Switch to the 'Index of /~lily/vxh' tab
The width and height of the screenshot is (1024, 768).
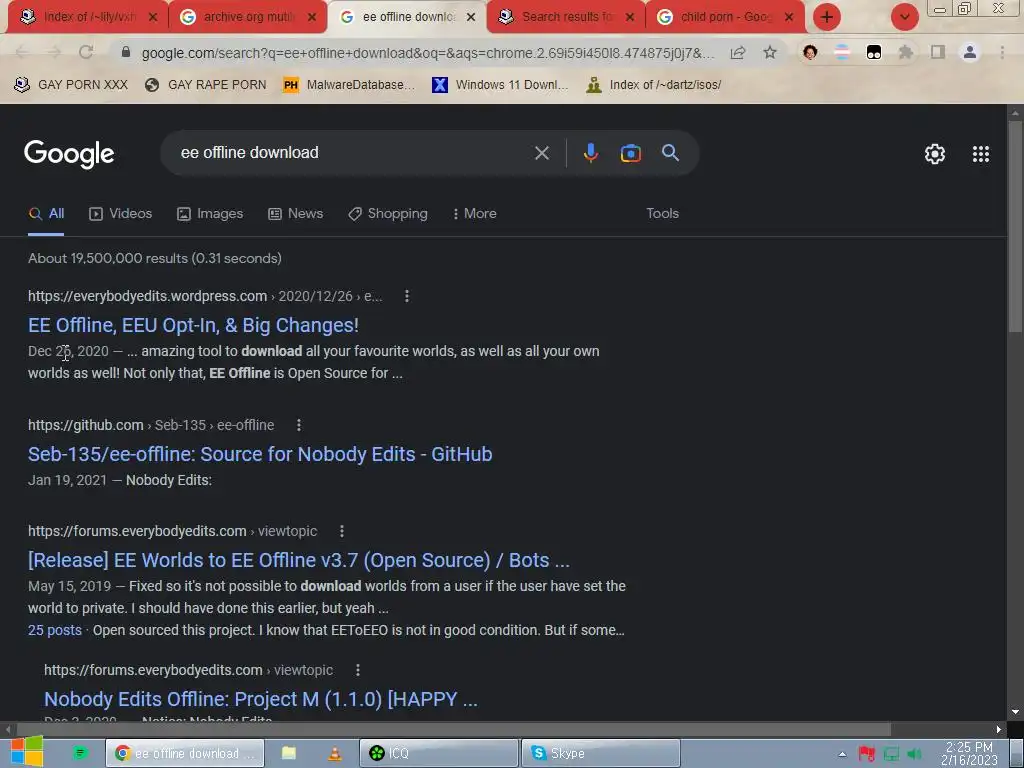click(x=89, y=17)
